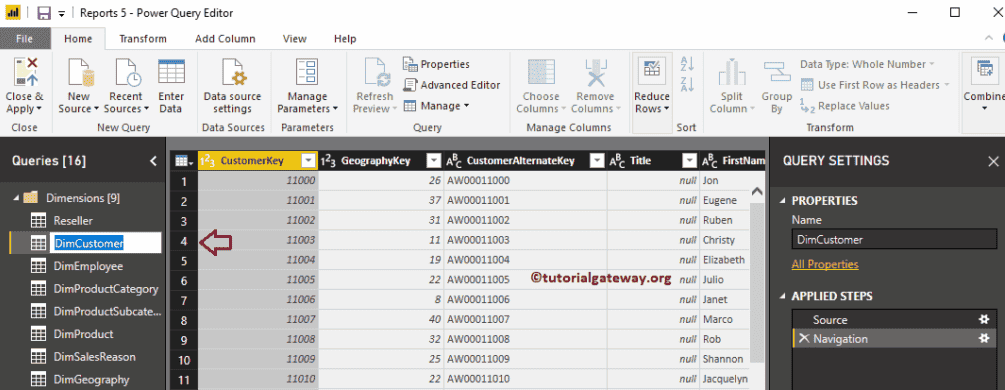Click the data grid vertical scrollbar
This screenshot has height=390, width=1005.
point(756,282)
